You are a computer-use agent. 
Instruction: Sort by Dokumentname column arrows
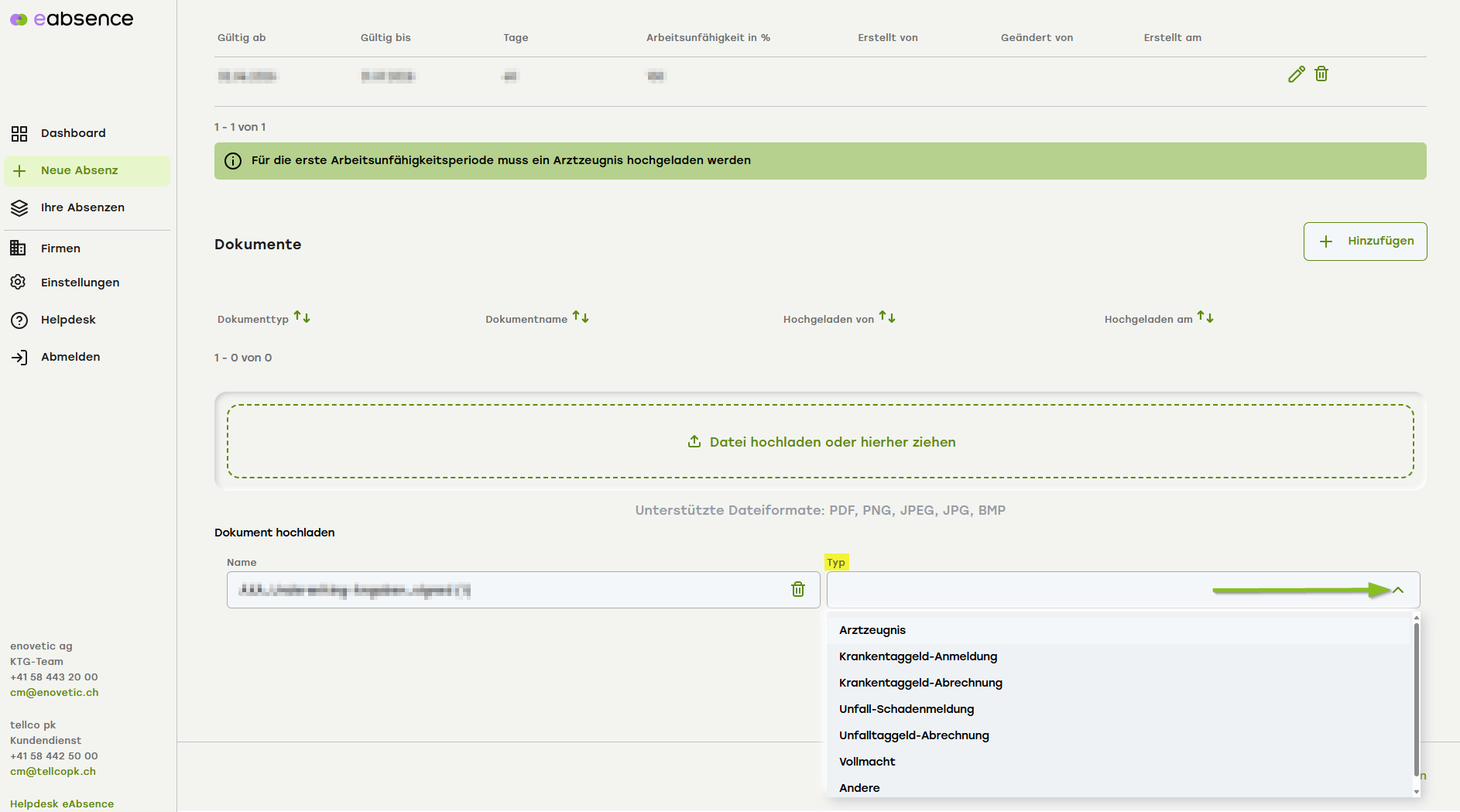tap(581, 318)
